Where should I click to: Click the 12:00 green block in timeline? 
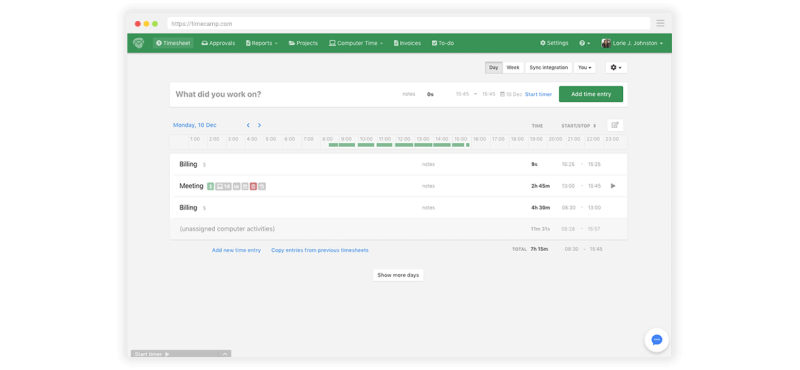404,145
